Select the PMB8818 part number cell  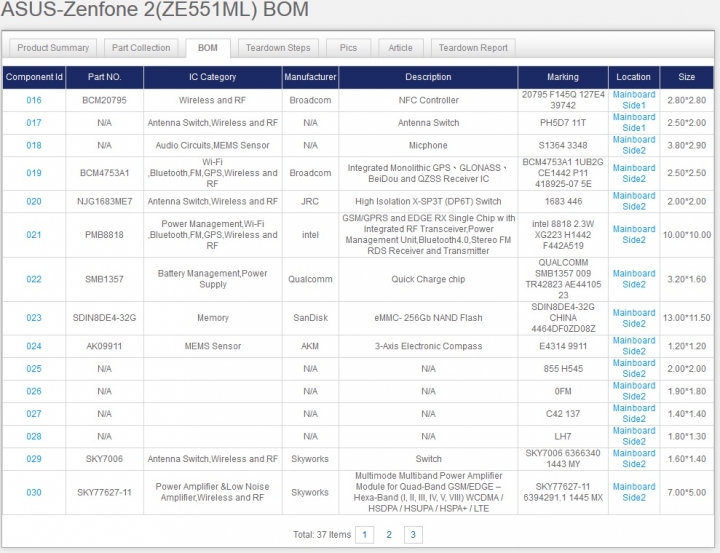tap(104, 235)
